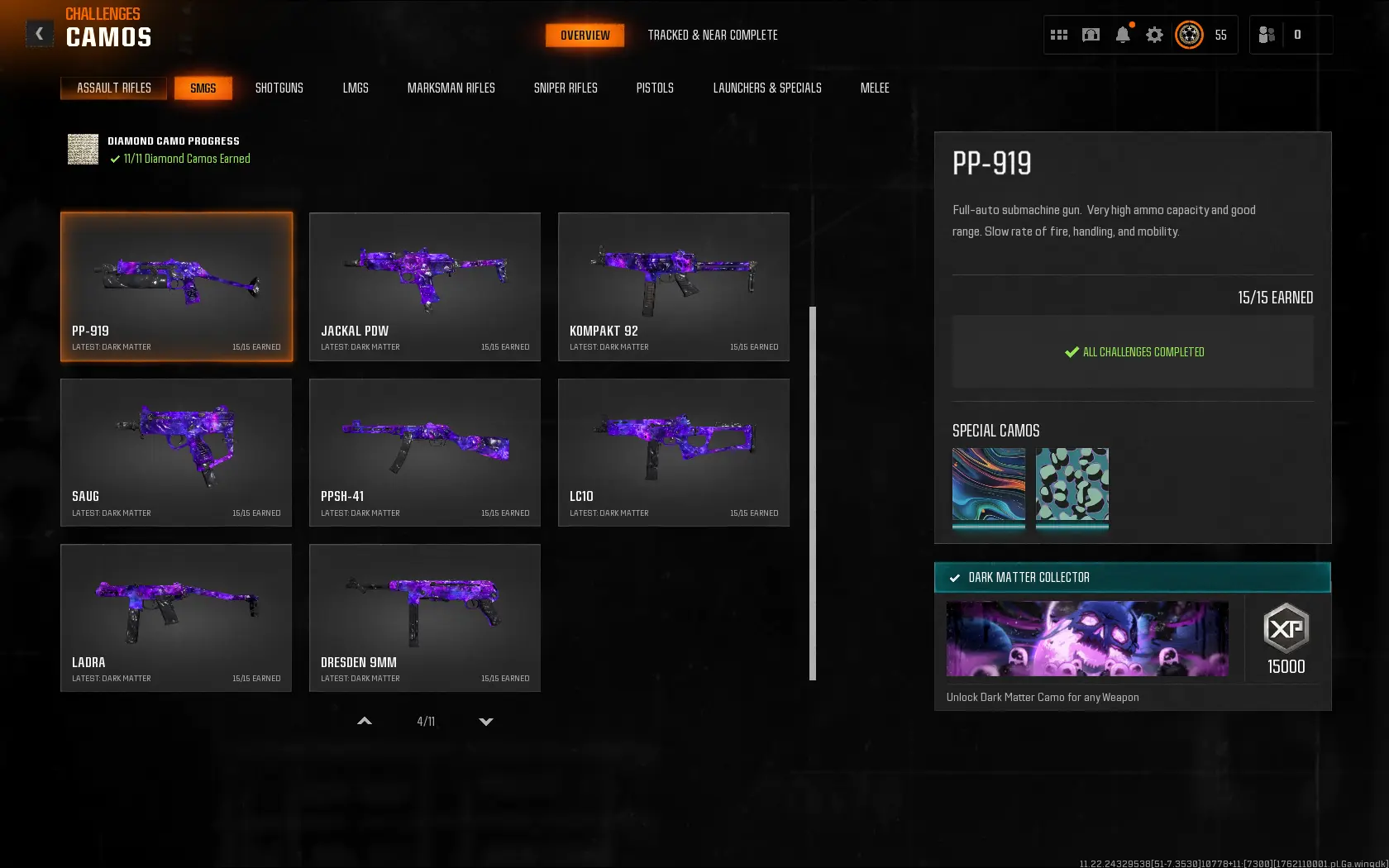Click 'Unlock Dark Matter Camo for any Weapon'
The width and height of the screenshot is (1389, 868).
[1043, 698]
